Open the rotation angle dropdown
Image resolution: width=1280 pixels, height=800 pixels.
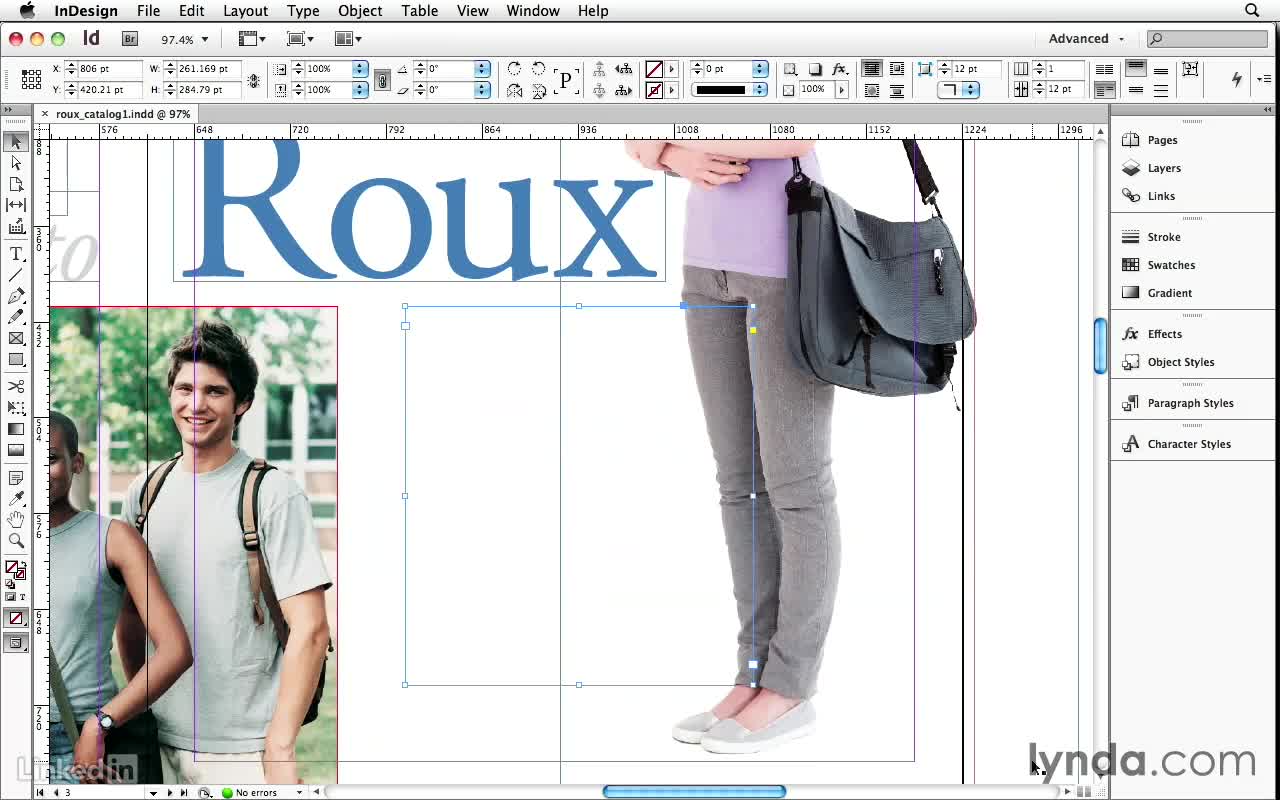483,69
